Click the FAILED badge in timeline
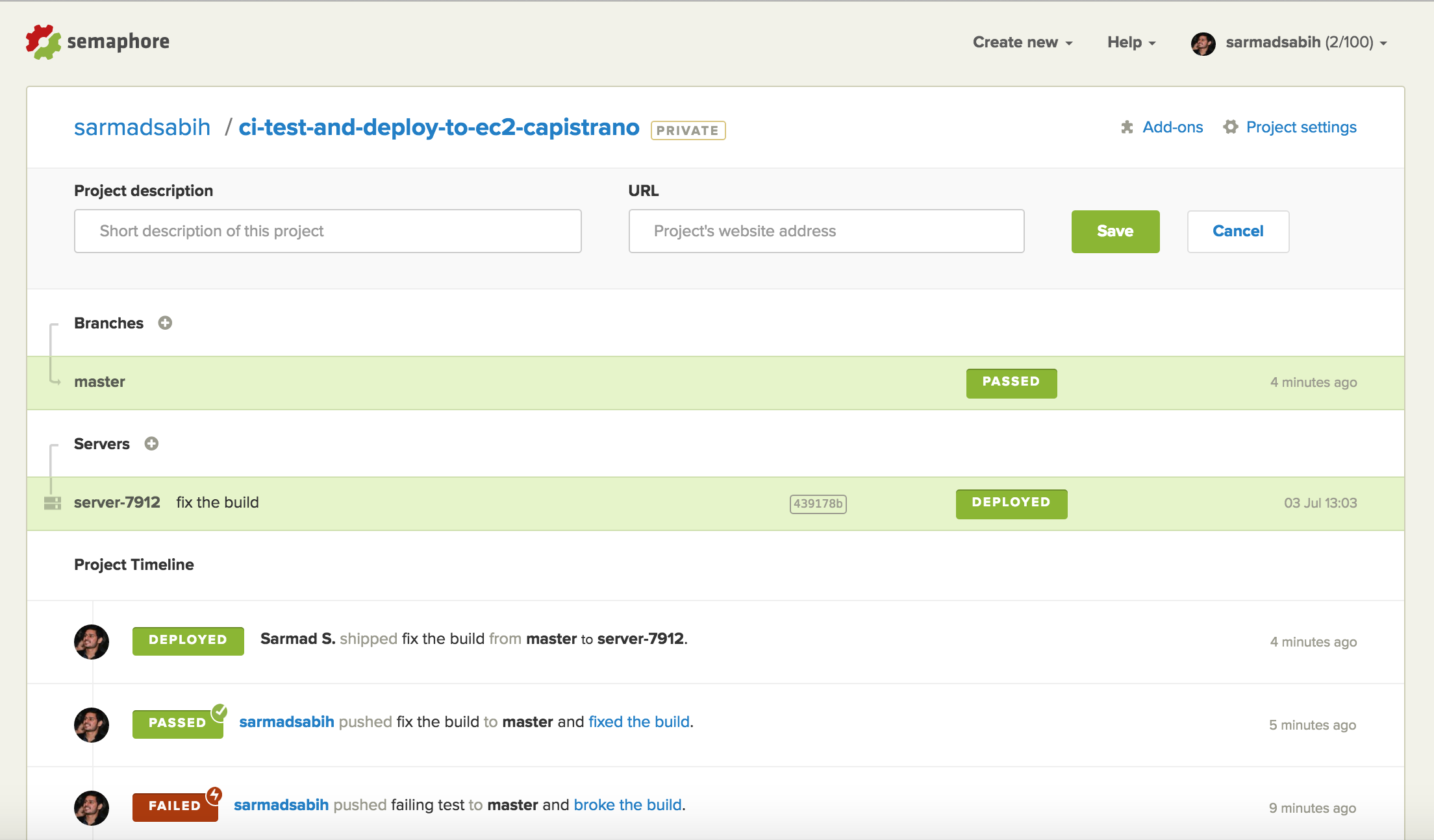The height and width of the screenshot is (840, 1434). (175, 807)
